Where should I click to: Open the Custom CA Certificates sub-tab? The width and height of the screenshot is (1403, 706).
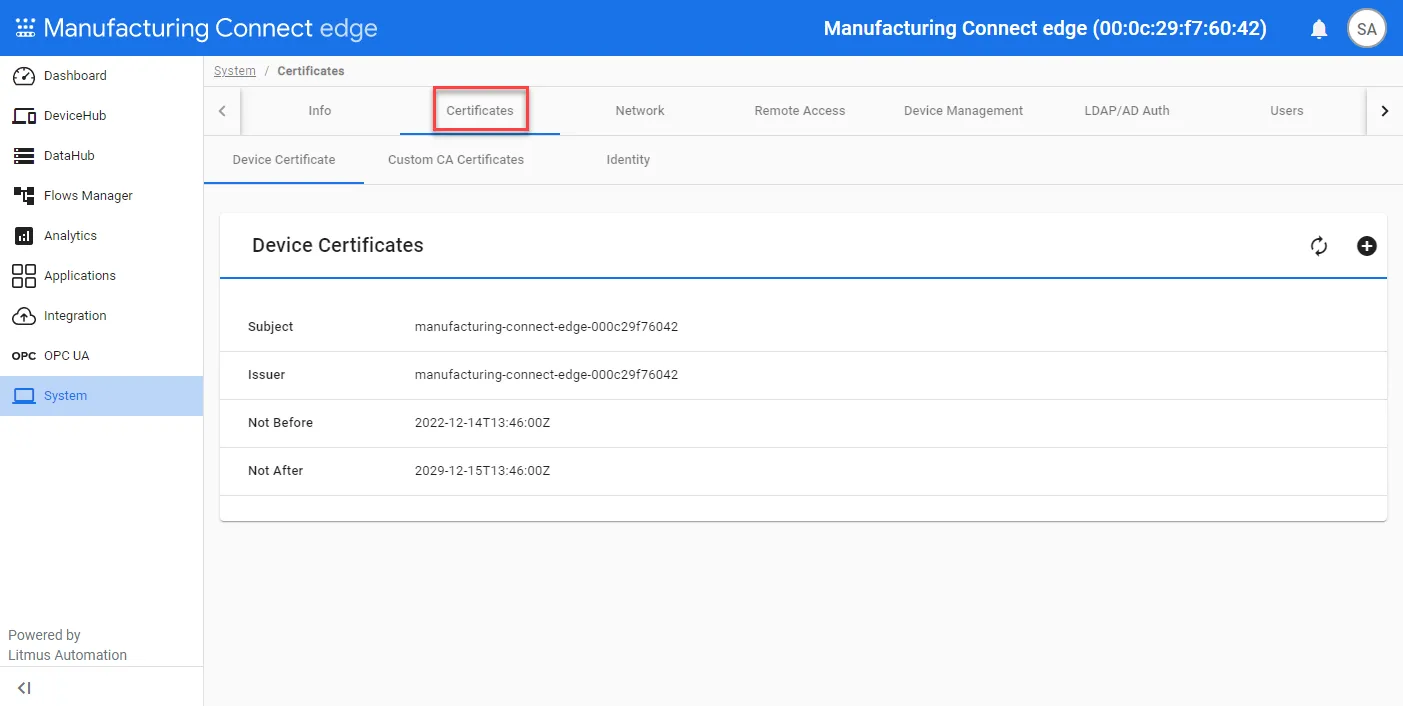click(x=456, y=160)
